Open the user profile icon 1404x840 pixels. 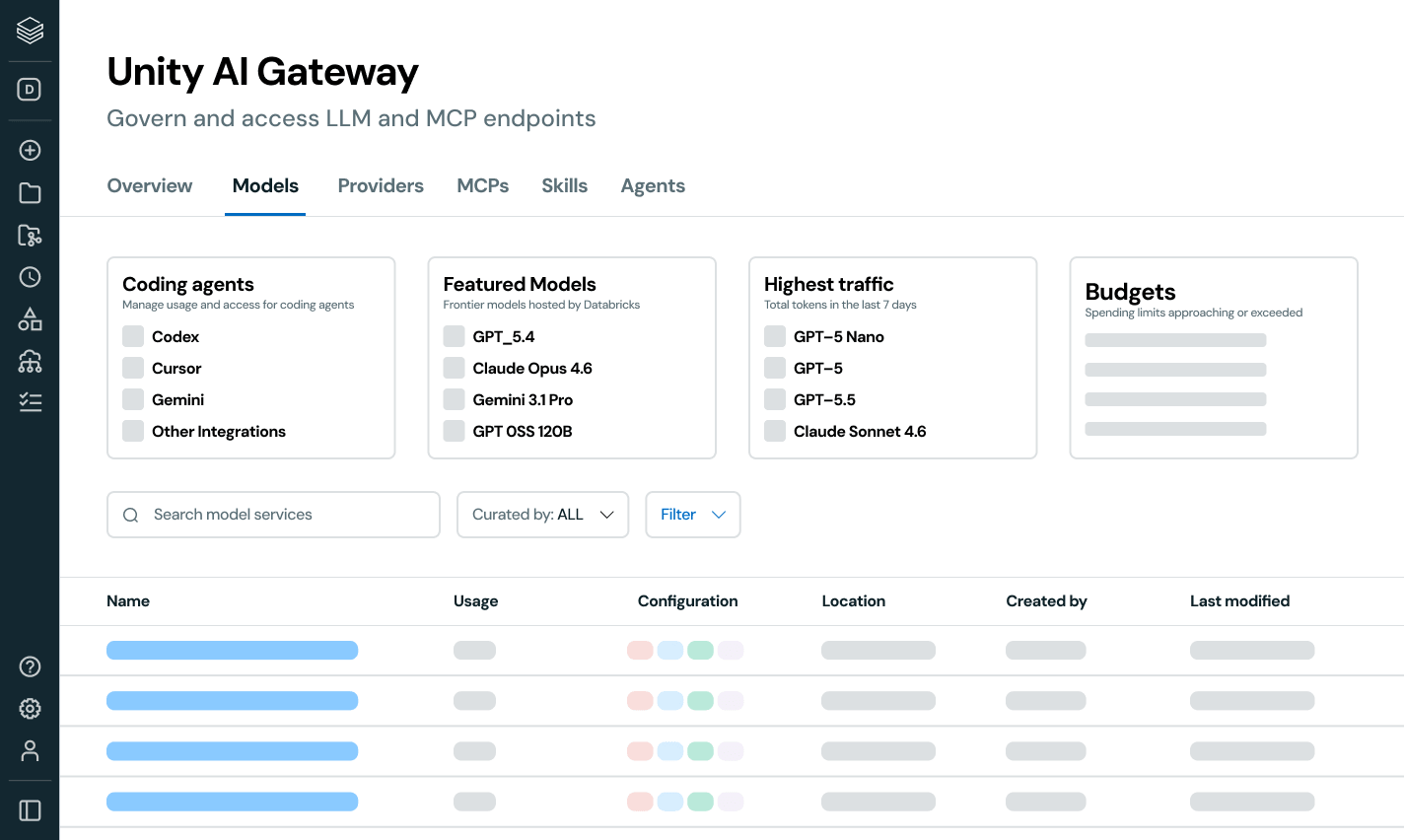[30, 751]
